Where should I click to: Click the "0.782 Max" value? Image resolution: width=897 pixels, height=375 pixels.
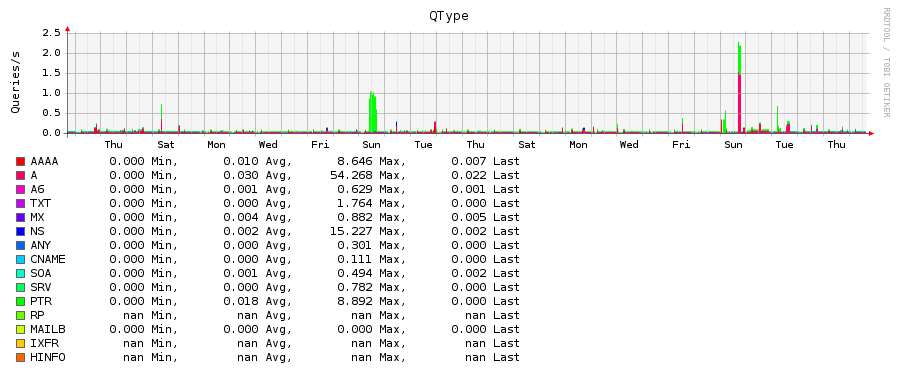[x=371, y=288]
